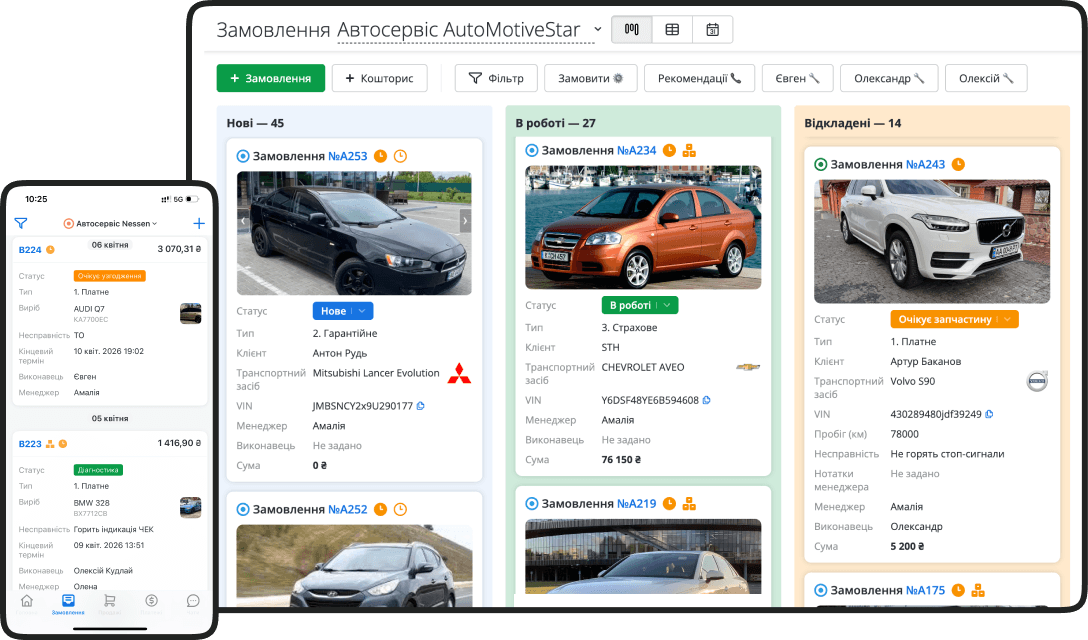Click the filled orange clock icon on A253
This screenshot has width=1088, height=640.
click(380, 156)
